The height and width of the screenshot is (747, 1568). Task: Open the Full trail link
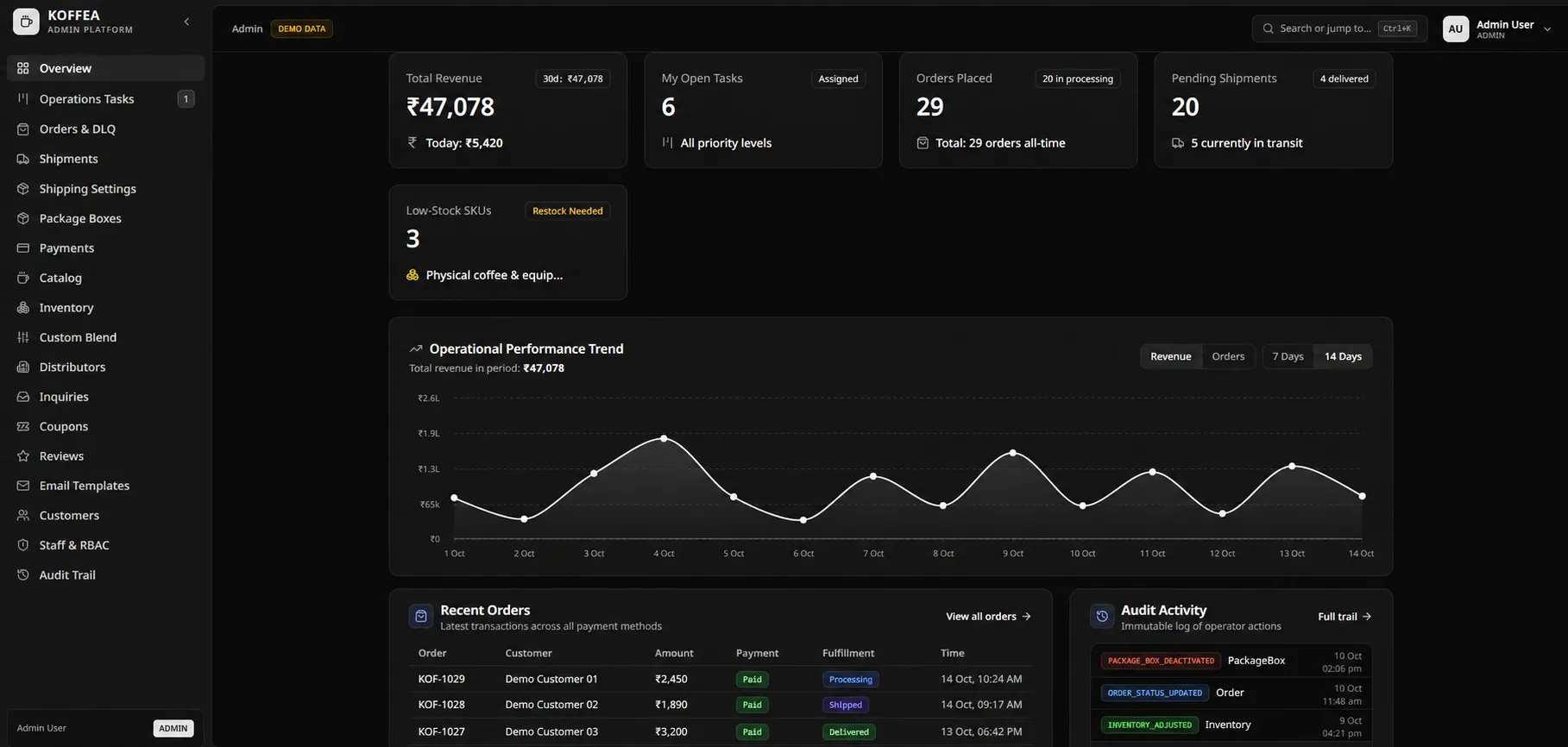tap(1344, 616)
